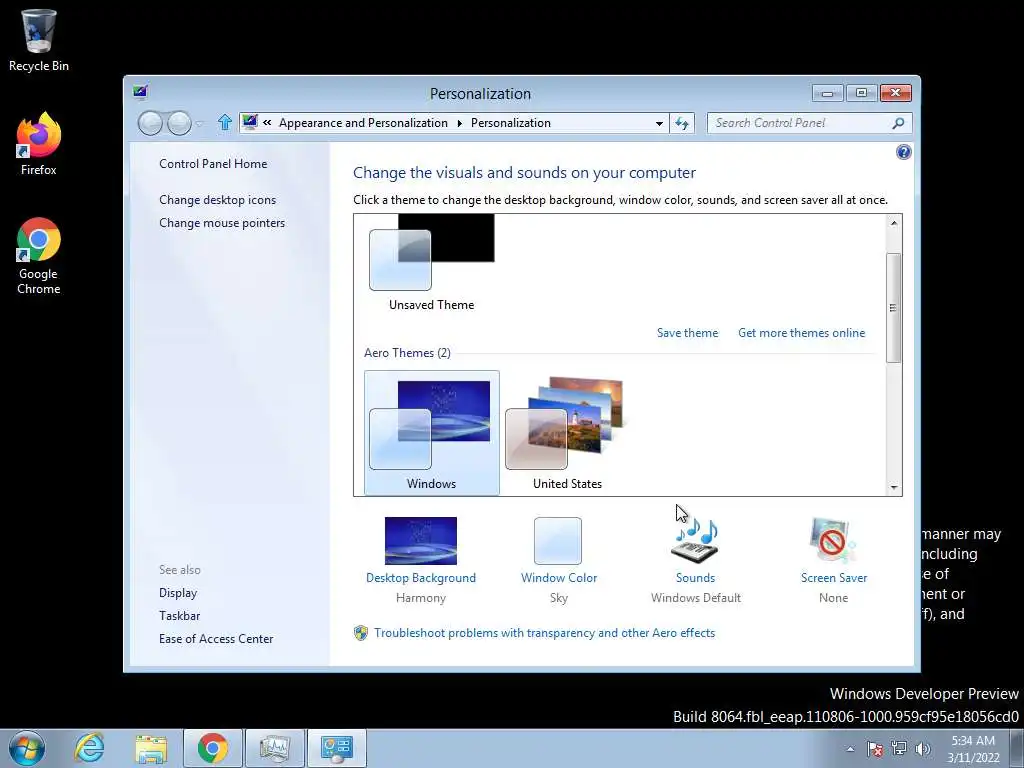Switch to Chrome on the taskbar
The height and width of the screenshot is (768, 1024).
pos(213,748)
